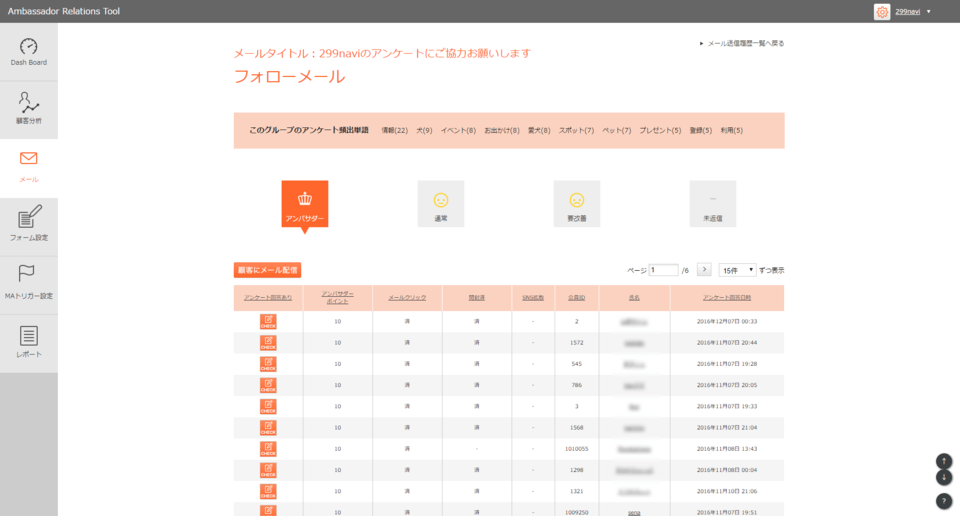Click the CHECK icon for member ID 1572
The width and height of the screenshot is (960, 516).
[x=268, y=342]
